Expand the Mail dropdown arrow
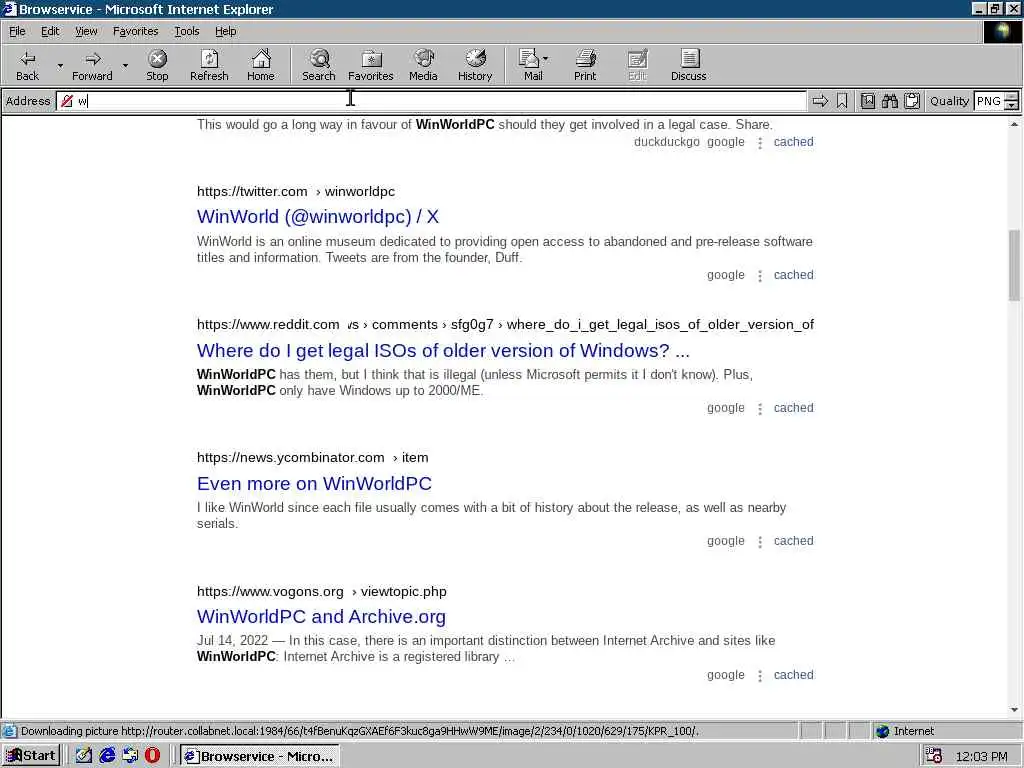1024x768 pixels. point(546,59)
